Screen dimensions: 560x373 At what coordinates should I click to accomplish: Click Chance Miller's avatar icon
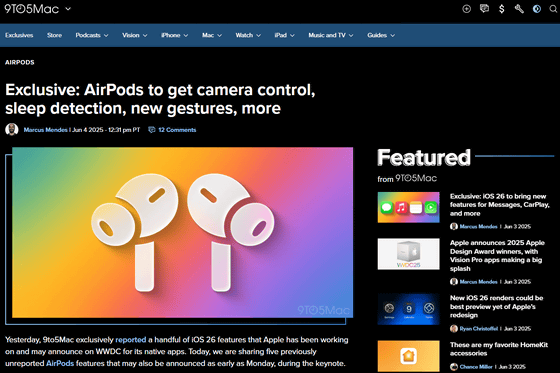(x=454, y=367)
